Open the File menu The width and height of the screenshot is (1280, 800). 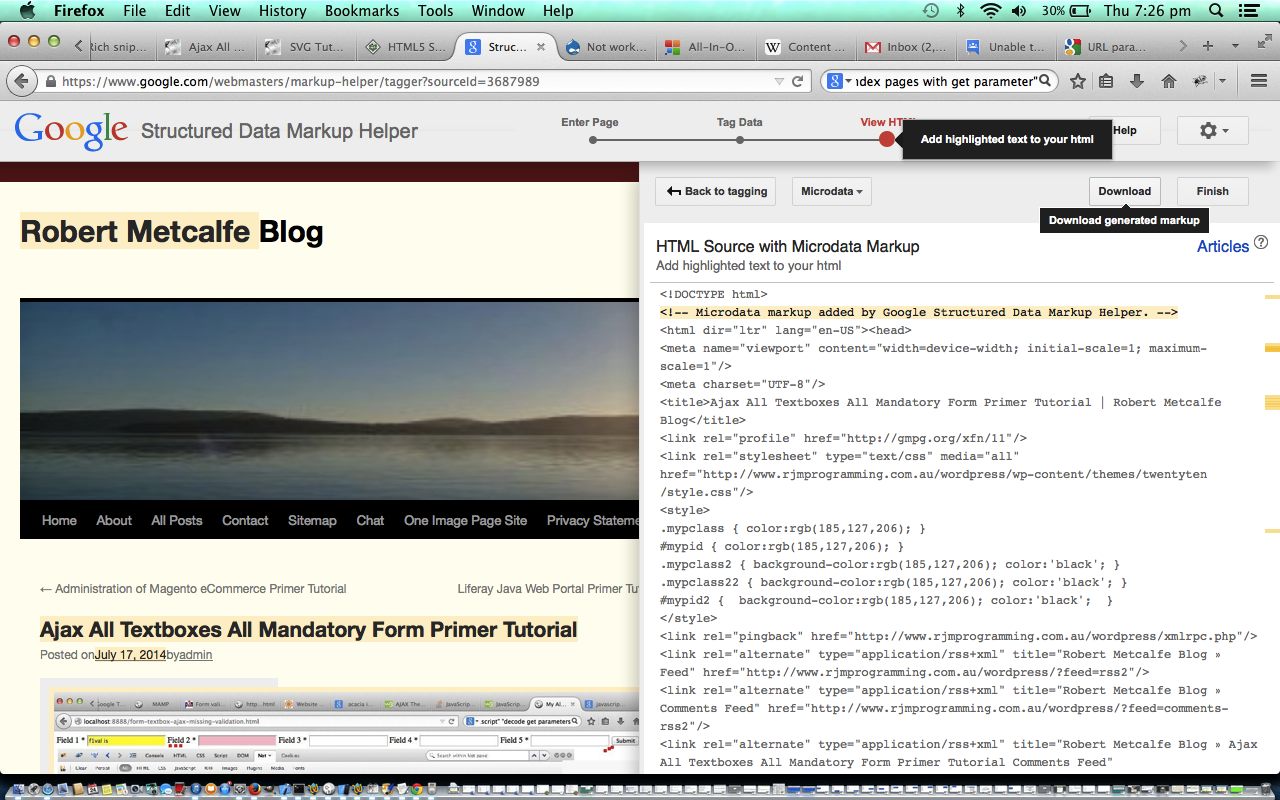point(134,11)
